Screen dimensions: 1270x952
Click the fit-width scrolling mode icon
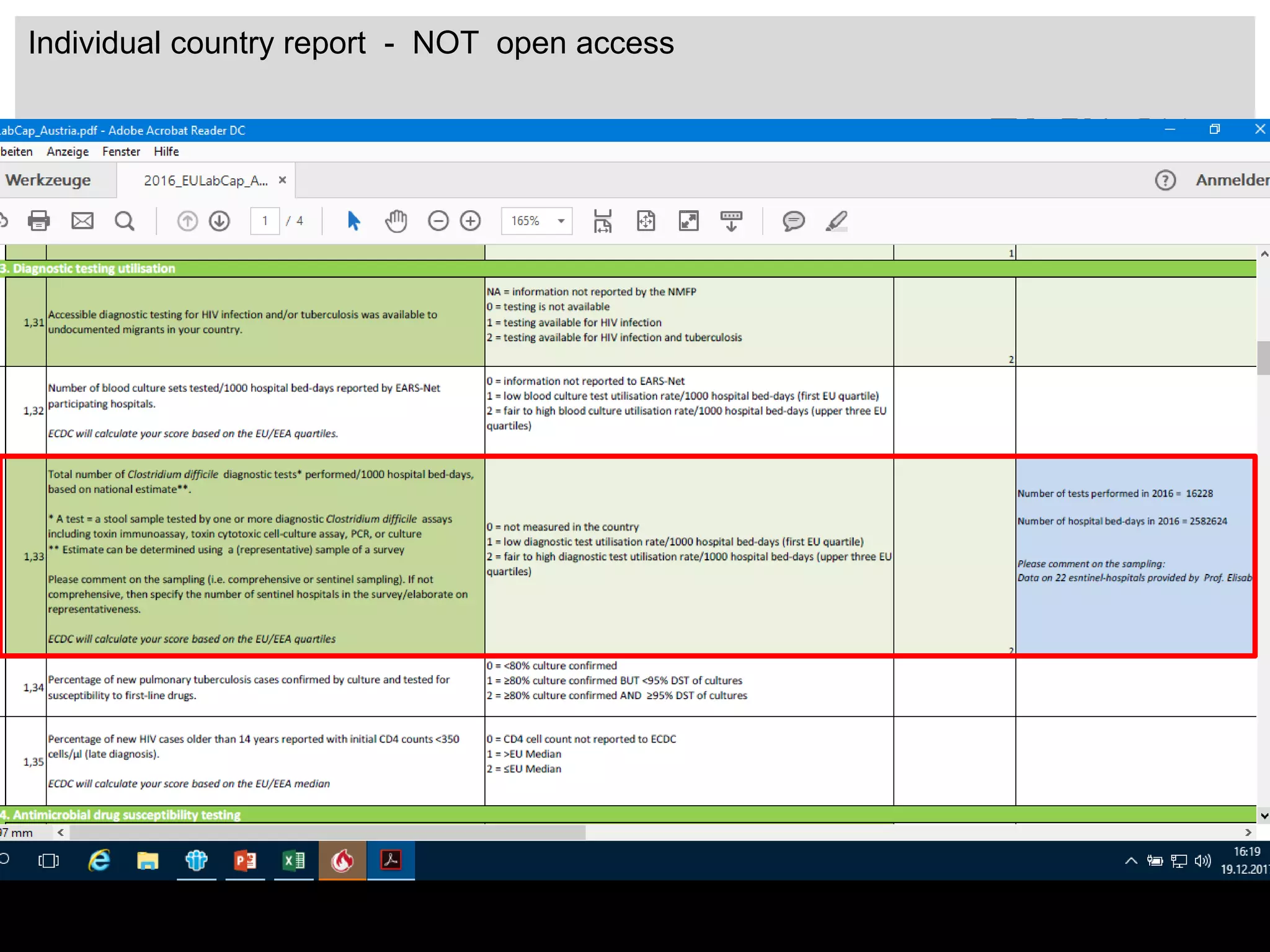(x=602, y=221)
